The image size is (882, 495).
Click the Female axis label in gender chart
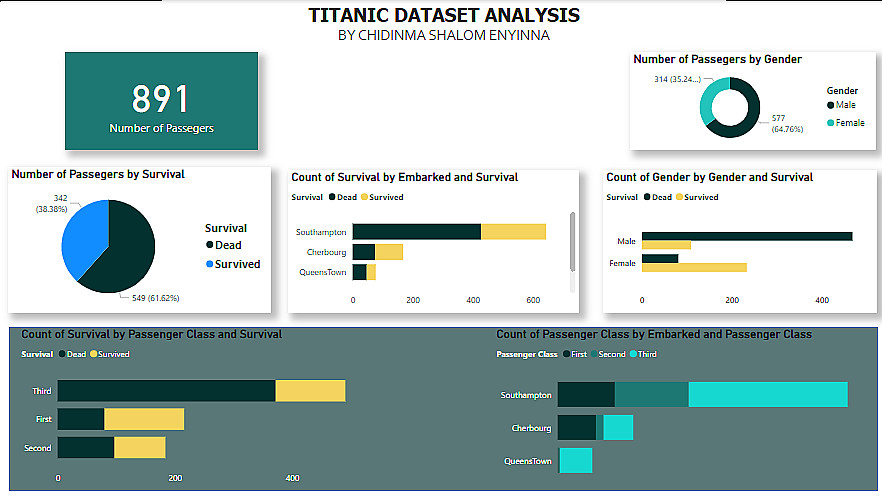[x=622, y=263]
